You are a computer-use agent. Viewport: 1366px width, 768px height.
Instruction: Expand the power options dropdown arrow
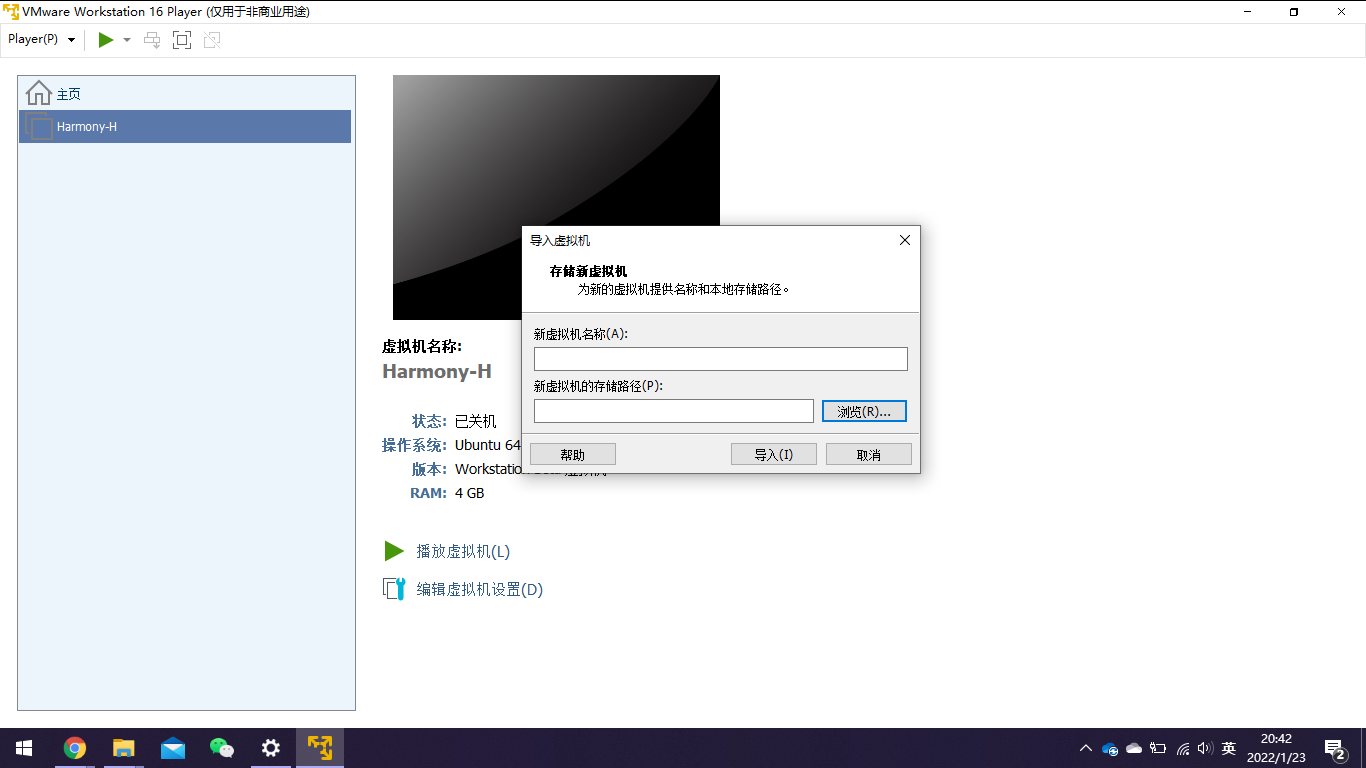click(x=127, y=40)
